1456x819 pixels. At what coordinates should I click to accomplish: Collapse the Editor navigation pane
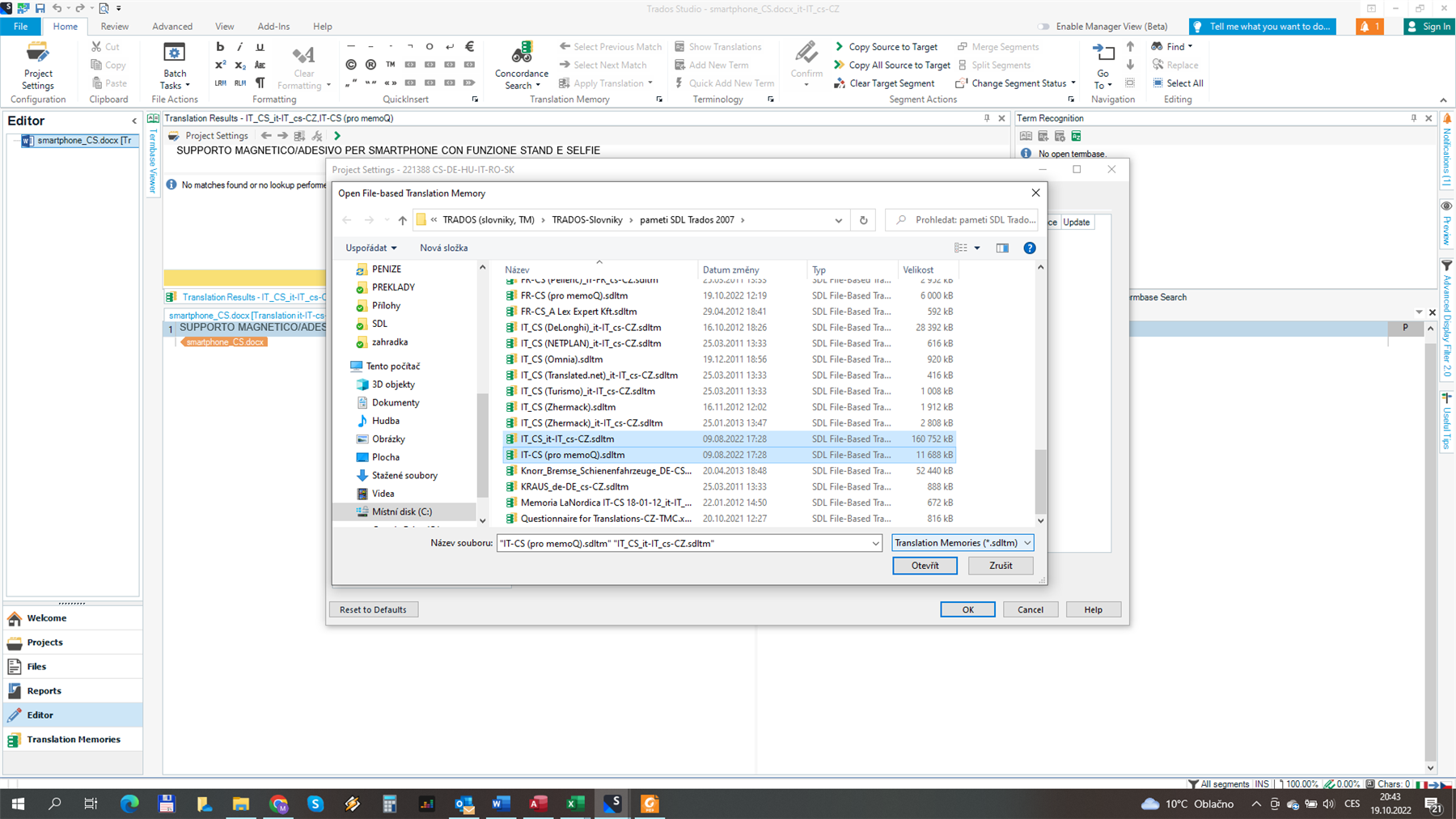pos(134,121)
